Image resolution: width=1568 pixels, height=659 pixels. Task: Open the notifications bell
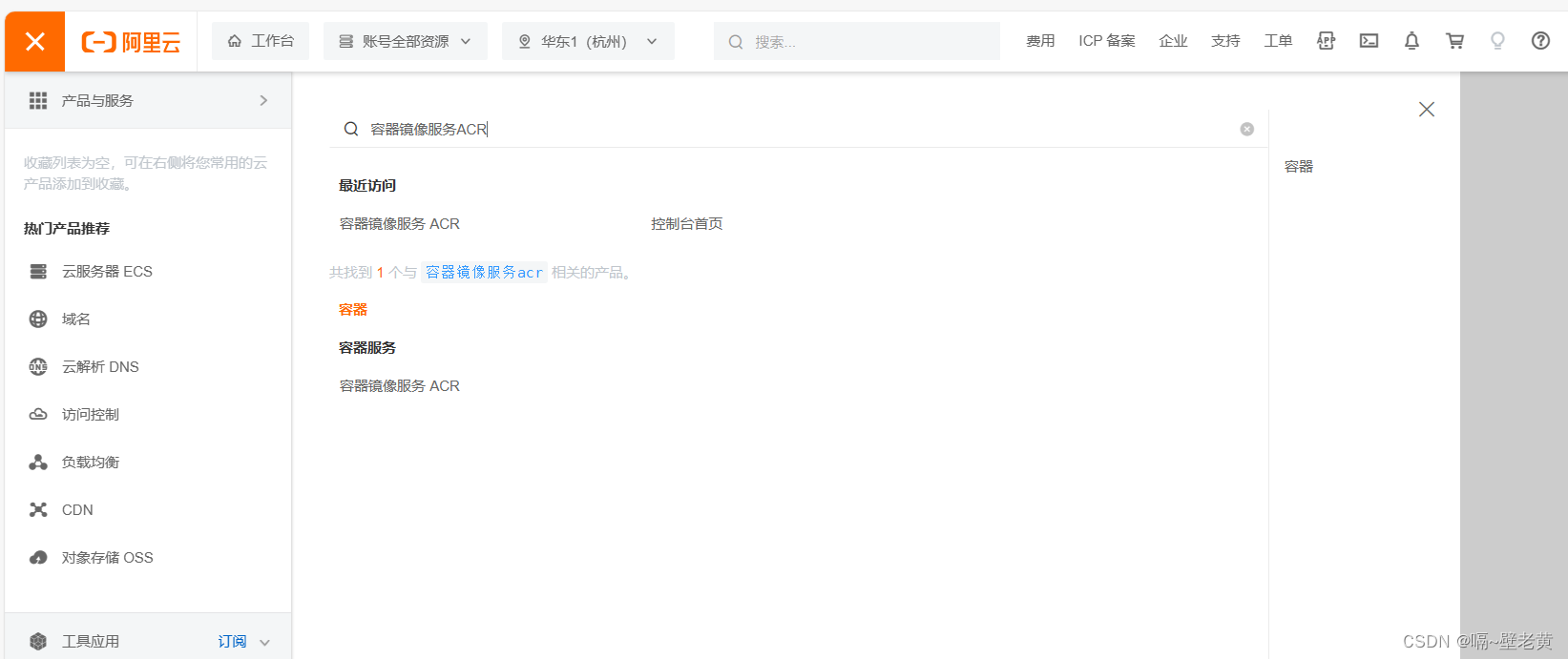(1411, 40)
